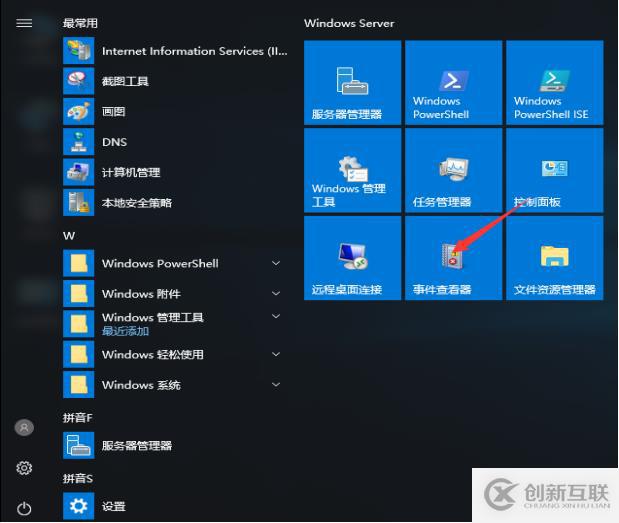Open the 任务管理器 tile
Screen dimensions: 619x523
click(454, 170)
